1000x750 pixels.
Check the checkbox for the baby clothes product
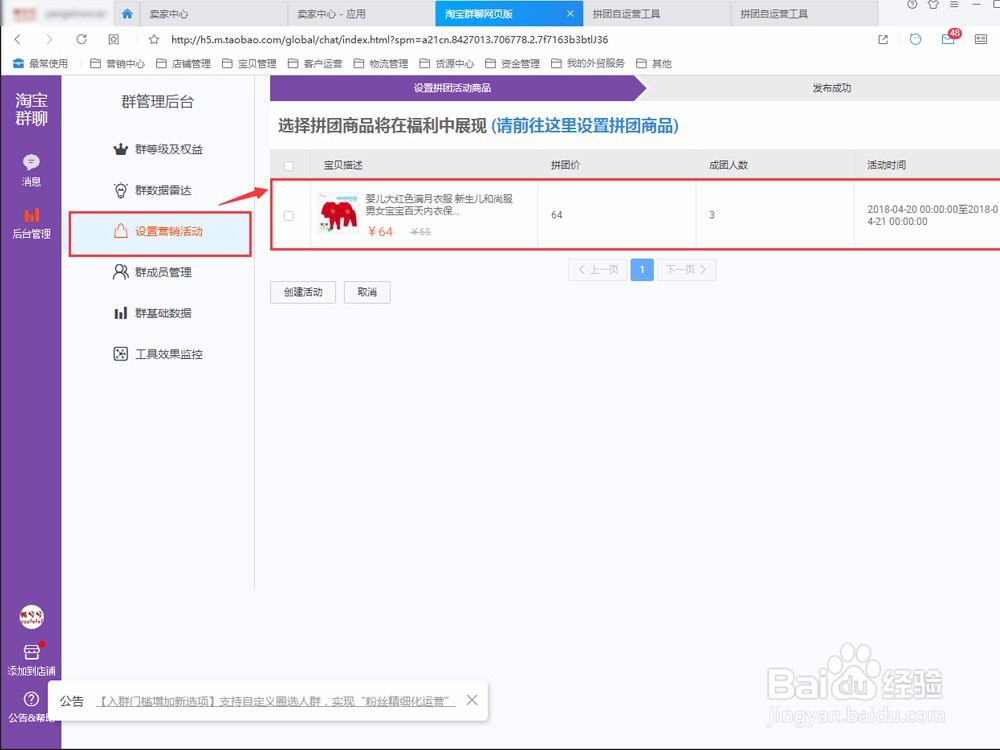(287, 214)
